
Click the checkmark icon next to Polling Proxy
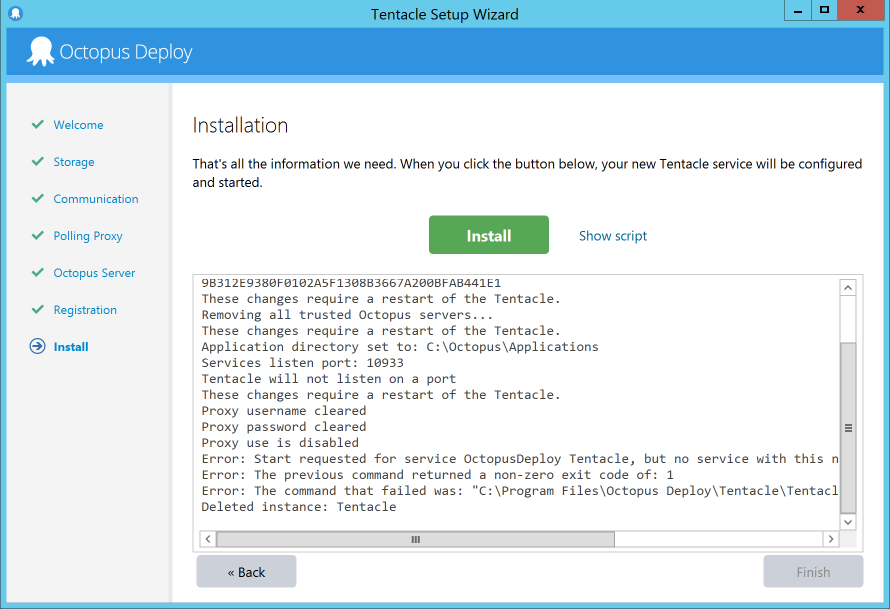(x=37, y=235)
